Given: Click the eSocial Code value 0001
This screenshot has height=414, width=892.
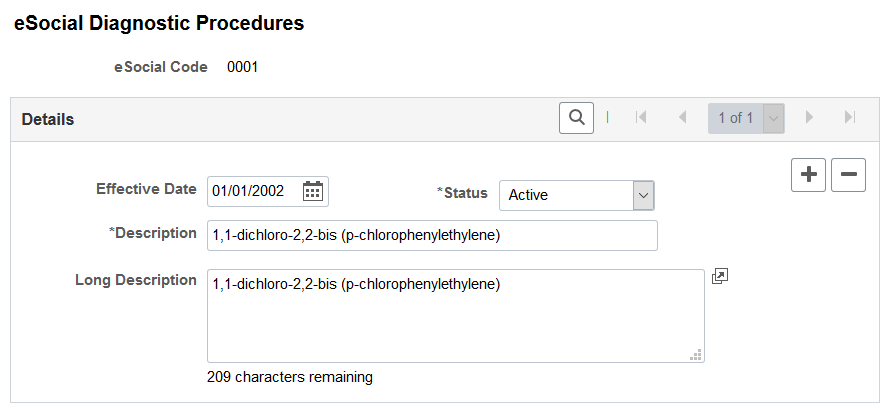Looking at the screenshot, I should (242, 67).
